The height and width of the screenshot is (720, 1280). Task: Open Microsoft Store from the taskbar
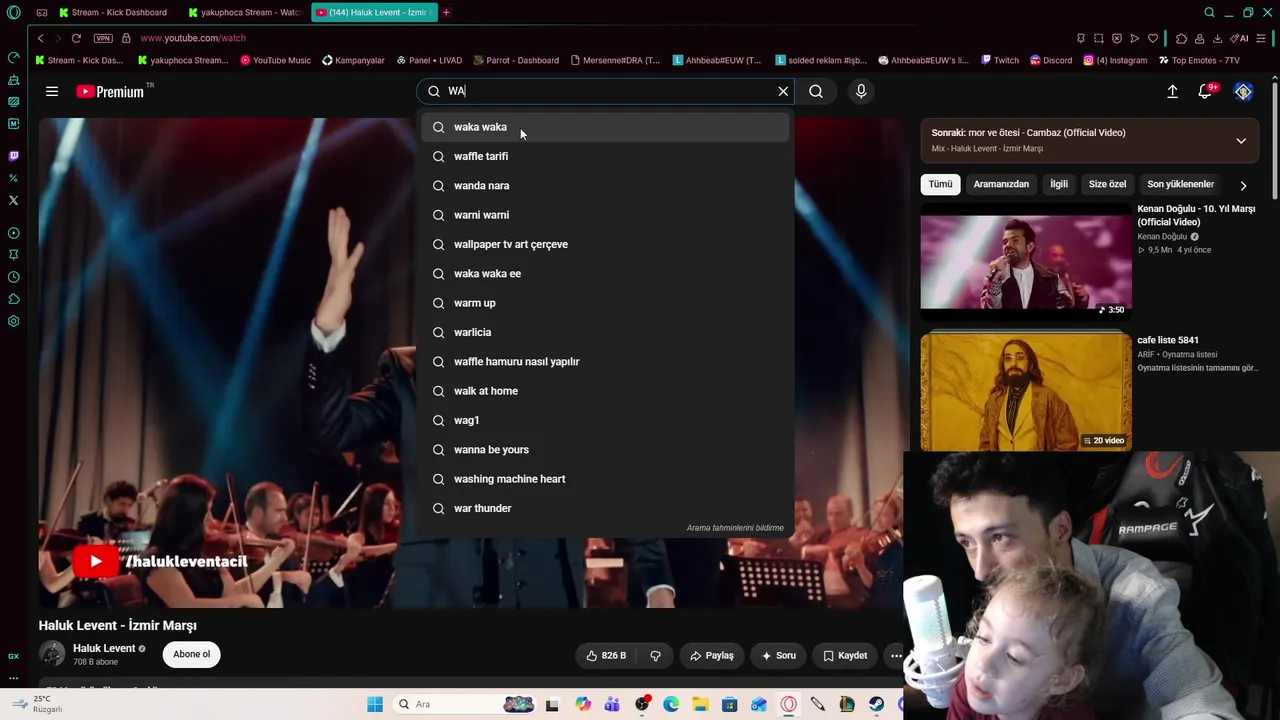click(729, 704)
